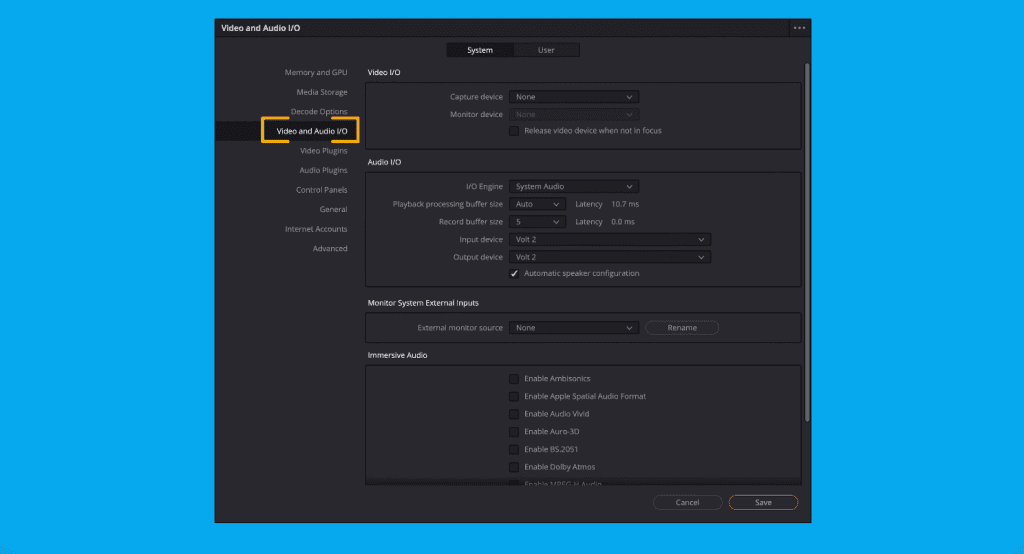The width and height of the screenshot is (1024, 554).
Task: Open the I/O Engine dropdown
Action: click(574, 187)
